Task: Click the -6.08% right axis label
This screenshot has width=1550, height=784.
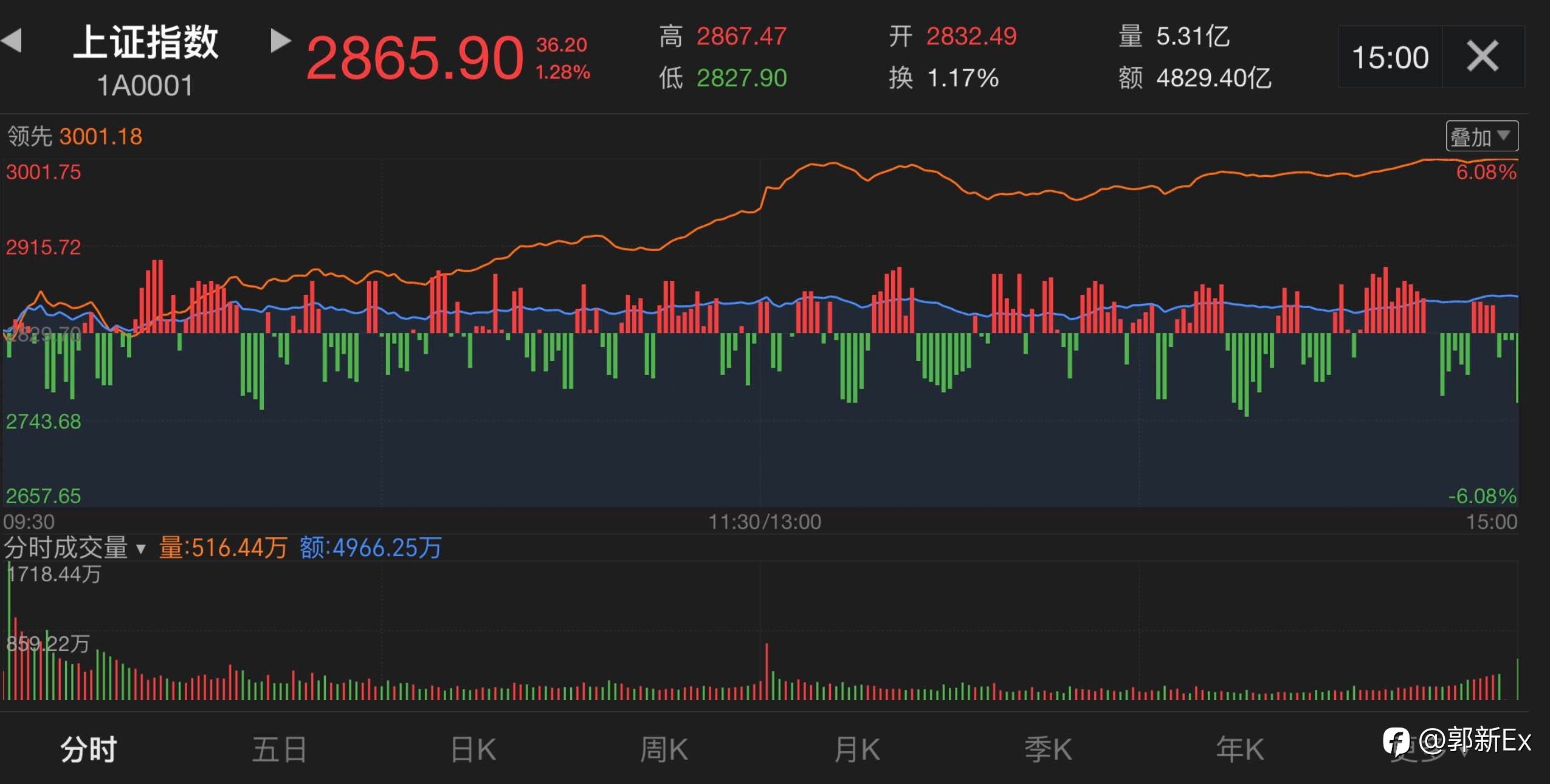Action: (x=1482, y=496)
